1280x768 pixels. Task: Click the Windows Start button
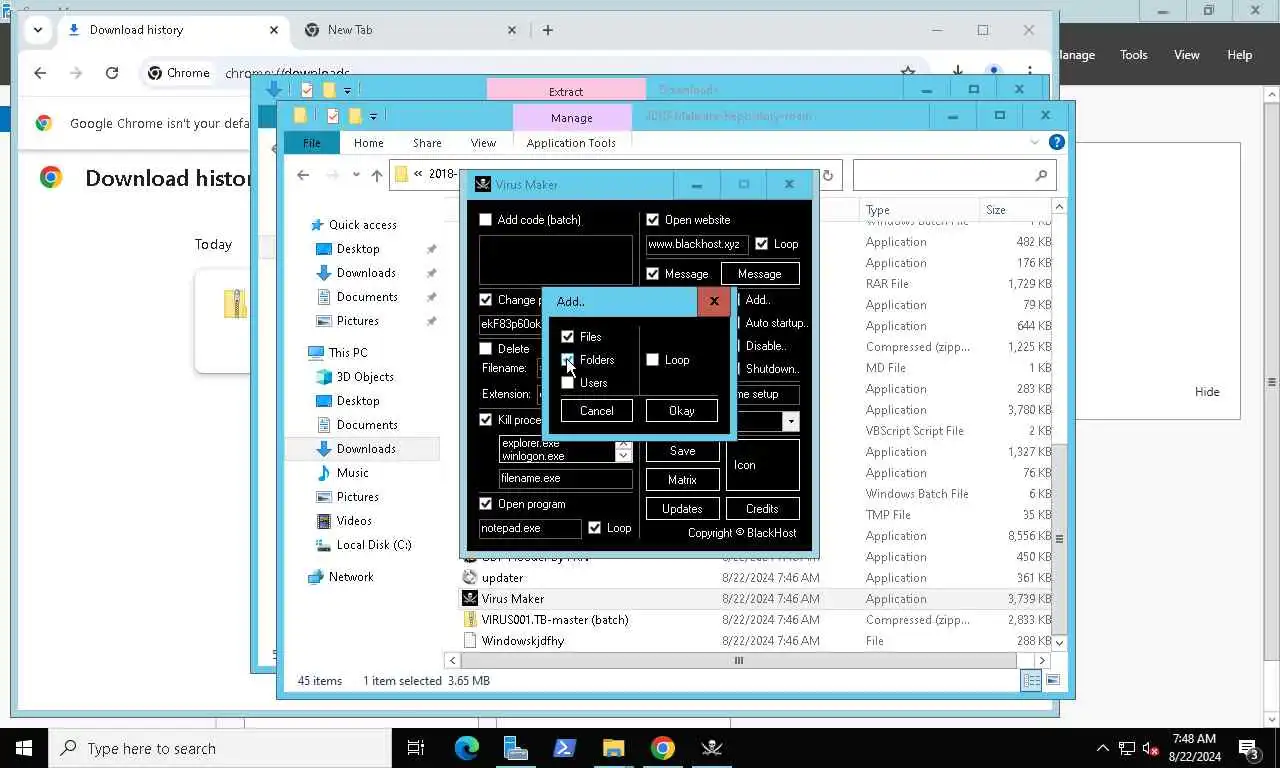pos(24,748)
